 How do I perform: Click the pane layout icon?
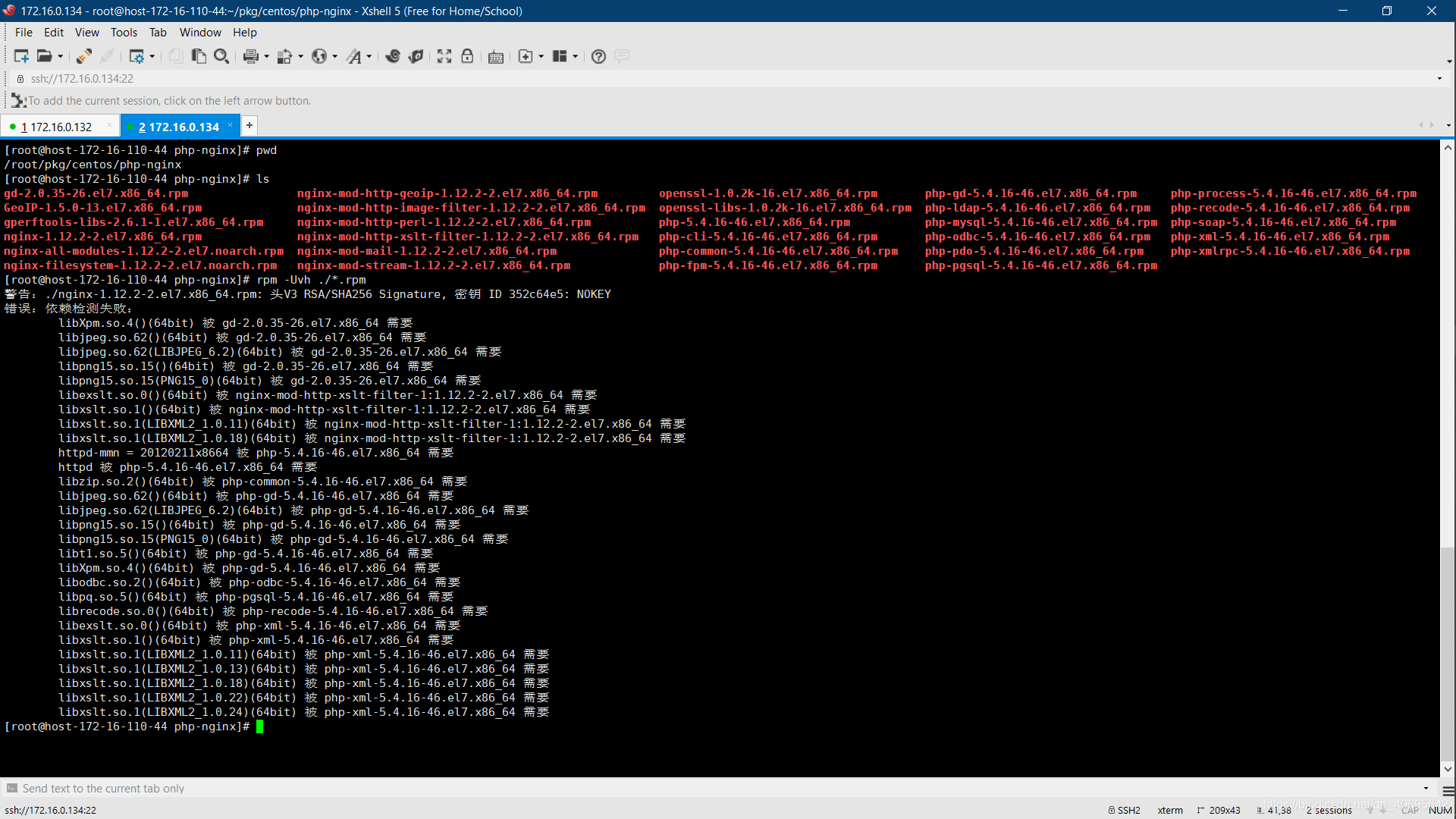point(560,56)
